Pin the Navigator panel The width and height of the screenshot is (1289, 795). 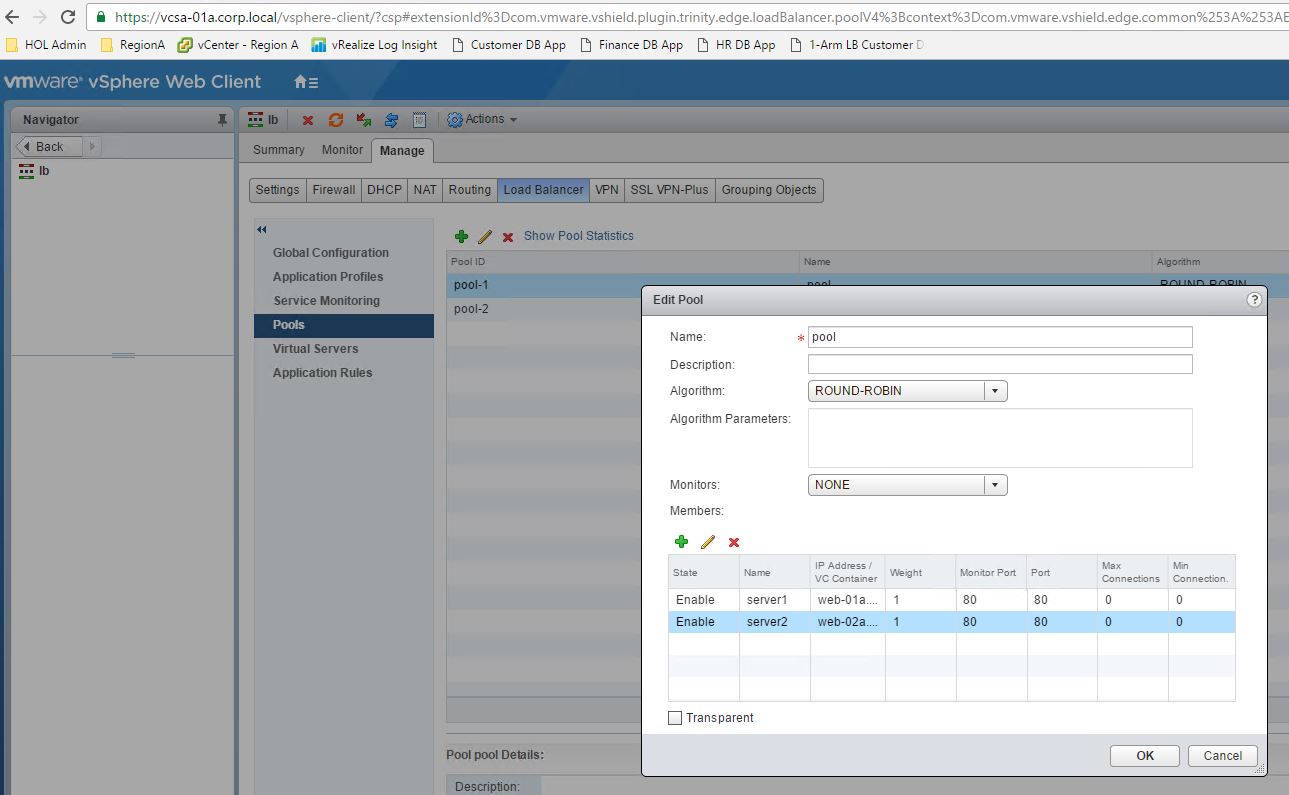click(222, 120)
